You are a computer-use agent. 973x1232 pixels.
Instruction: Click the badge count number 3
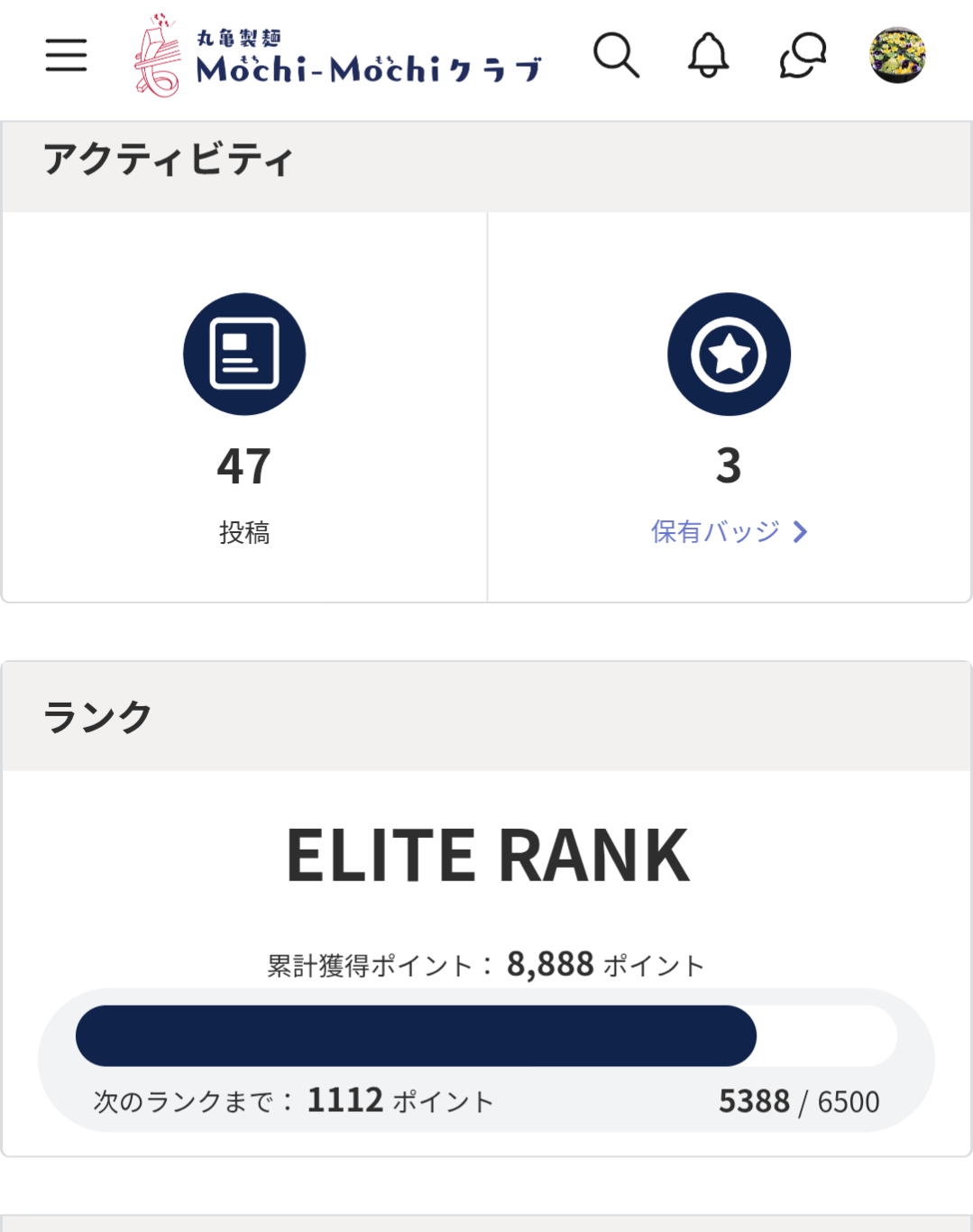[x=729, y=466]
